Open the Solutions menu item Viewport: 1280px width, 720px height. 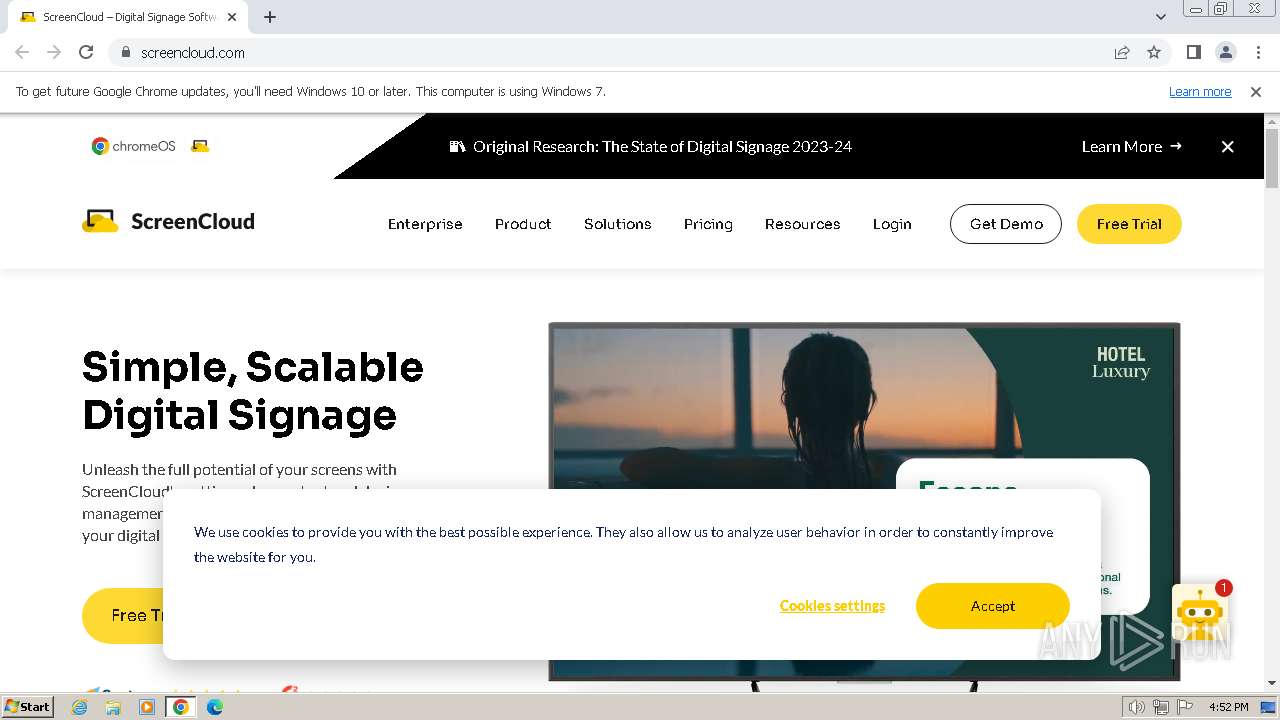[617, 224]
